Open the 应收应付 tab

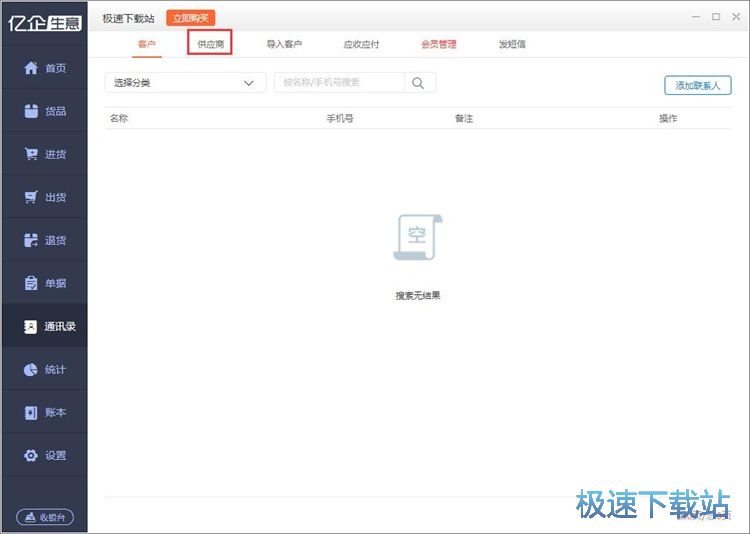[x=361, y=44]
